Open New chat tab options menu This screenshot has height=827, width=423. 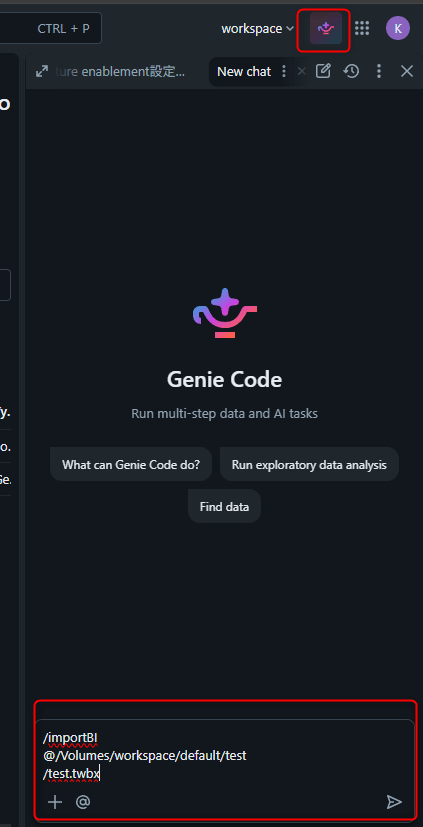284,71
